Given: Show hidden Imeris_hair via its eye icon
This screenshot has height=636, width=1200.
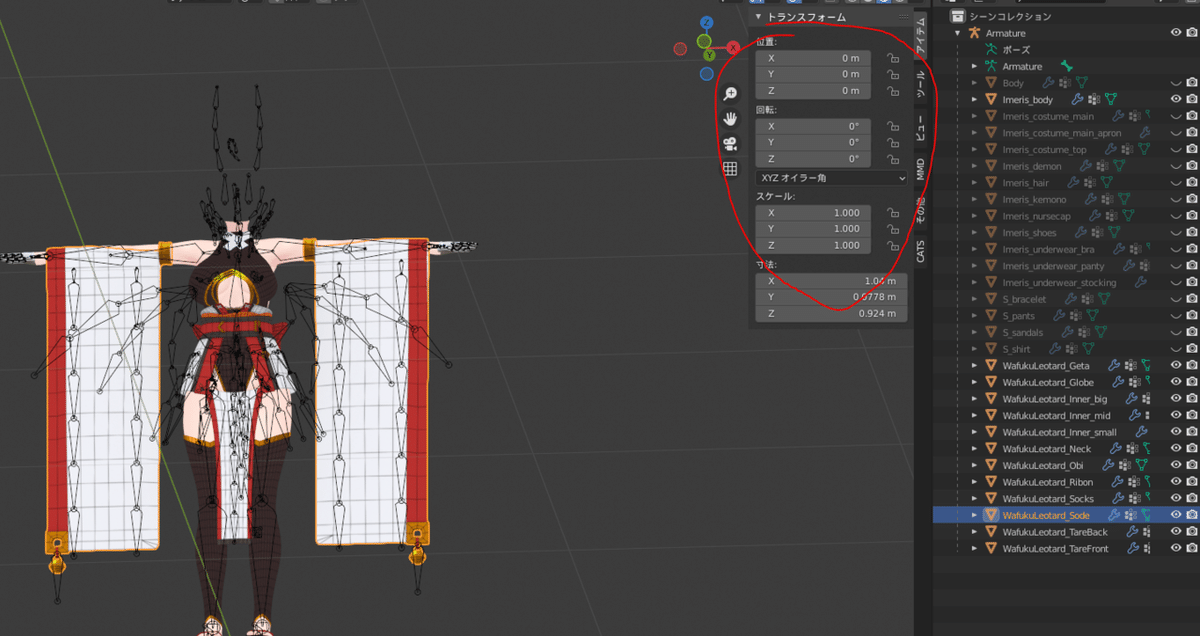Looking at the screenshot, I should click(x=1176, y=183).
